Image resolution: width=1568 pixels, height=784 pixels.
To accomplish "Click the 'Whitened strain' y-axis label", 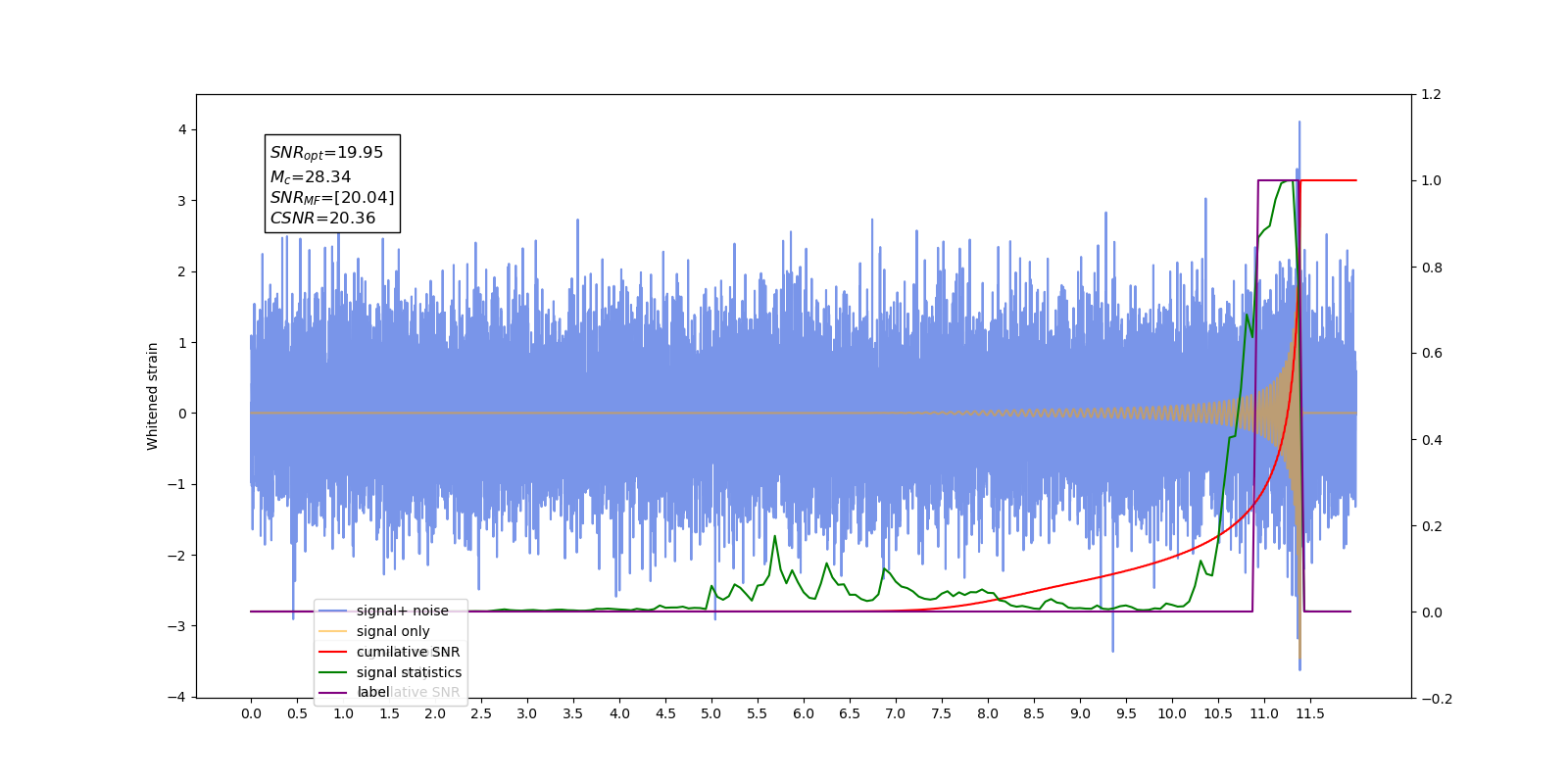I will (x=153, y=396).
